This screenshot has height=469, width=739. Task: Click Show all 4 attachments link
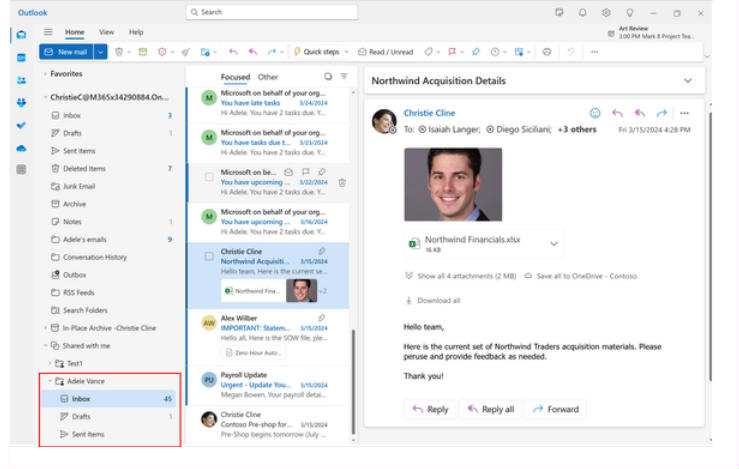461,276
